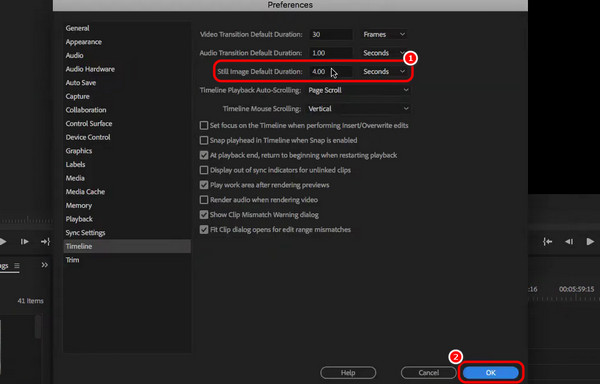Open video transition Frames unit dropdown
This screenshot has width=600, height=384.
tap(384, 34)
